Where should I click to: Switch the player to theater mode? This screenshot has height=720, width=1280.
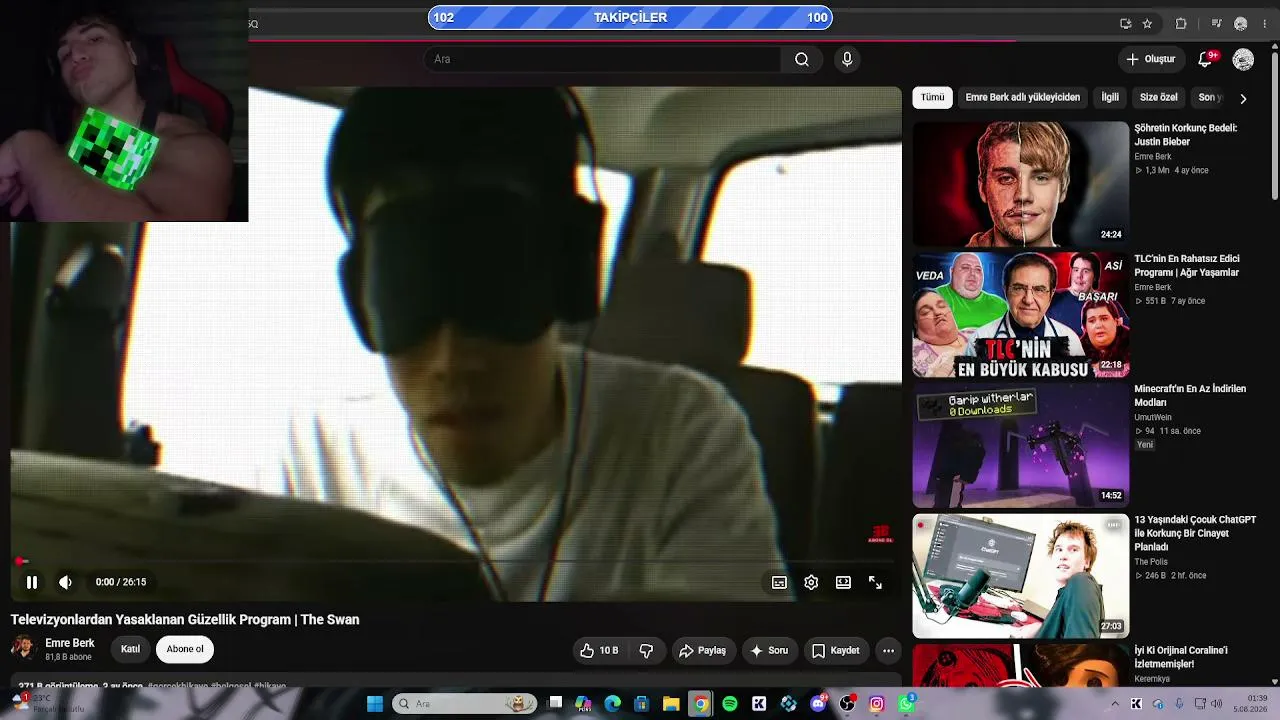pyautogui.click(x=843, y=582)
